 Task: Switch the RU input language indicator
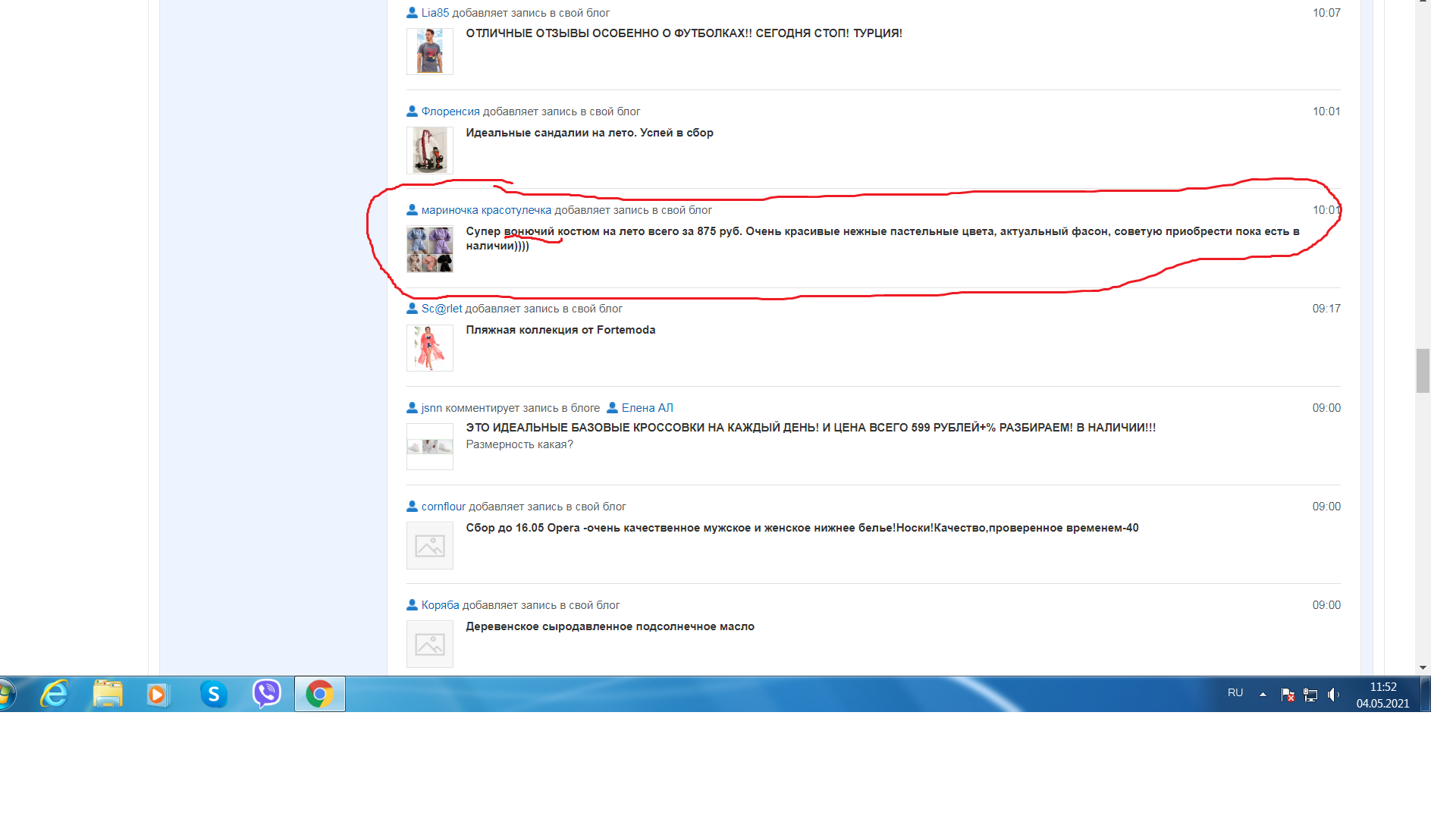(1235, 693)
